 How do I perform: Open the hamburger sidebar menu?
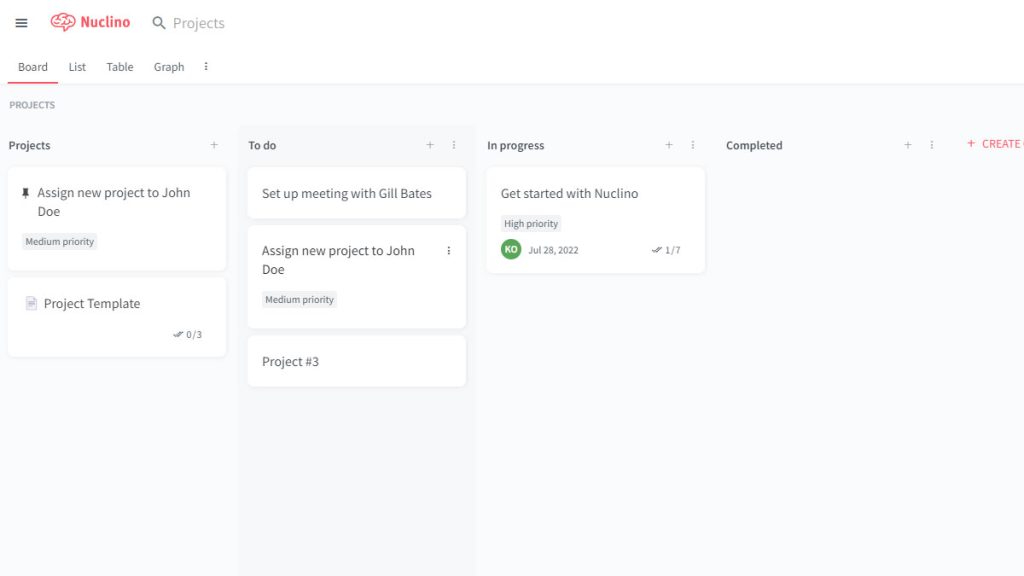coord(22,23)
